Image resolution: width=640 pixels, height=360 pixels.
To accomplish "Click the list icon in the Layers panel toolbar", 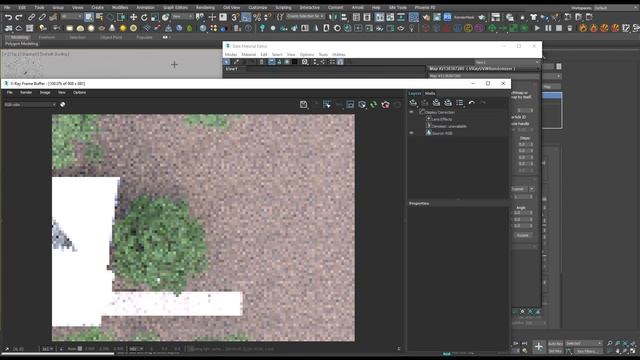I will (x=460, y=102).
